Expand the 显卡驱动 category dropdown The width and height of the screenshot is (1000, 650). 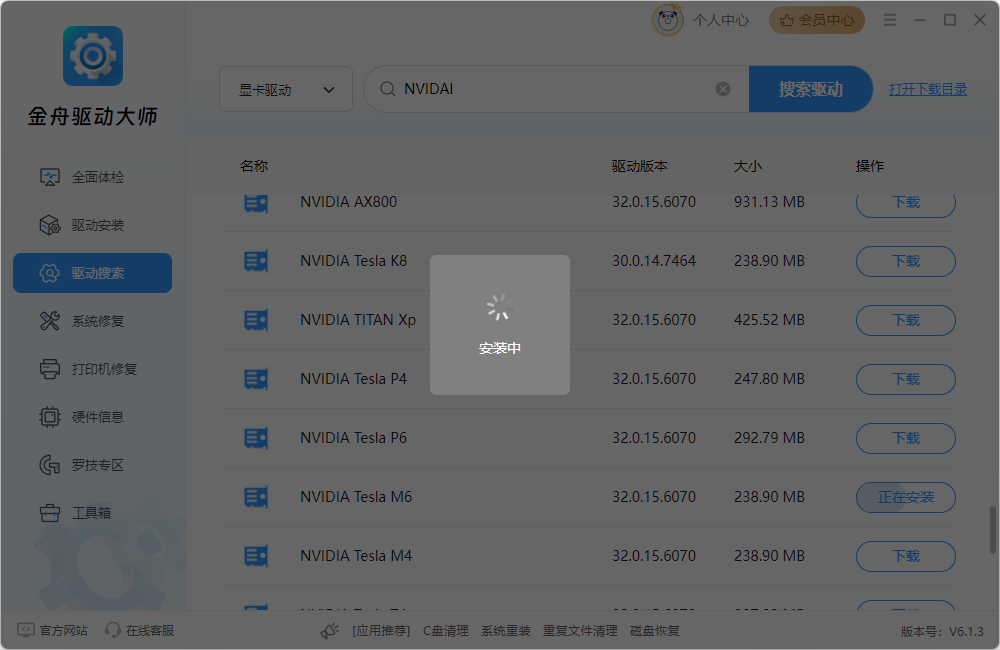click(x=286, y=89)
